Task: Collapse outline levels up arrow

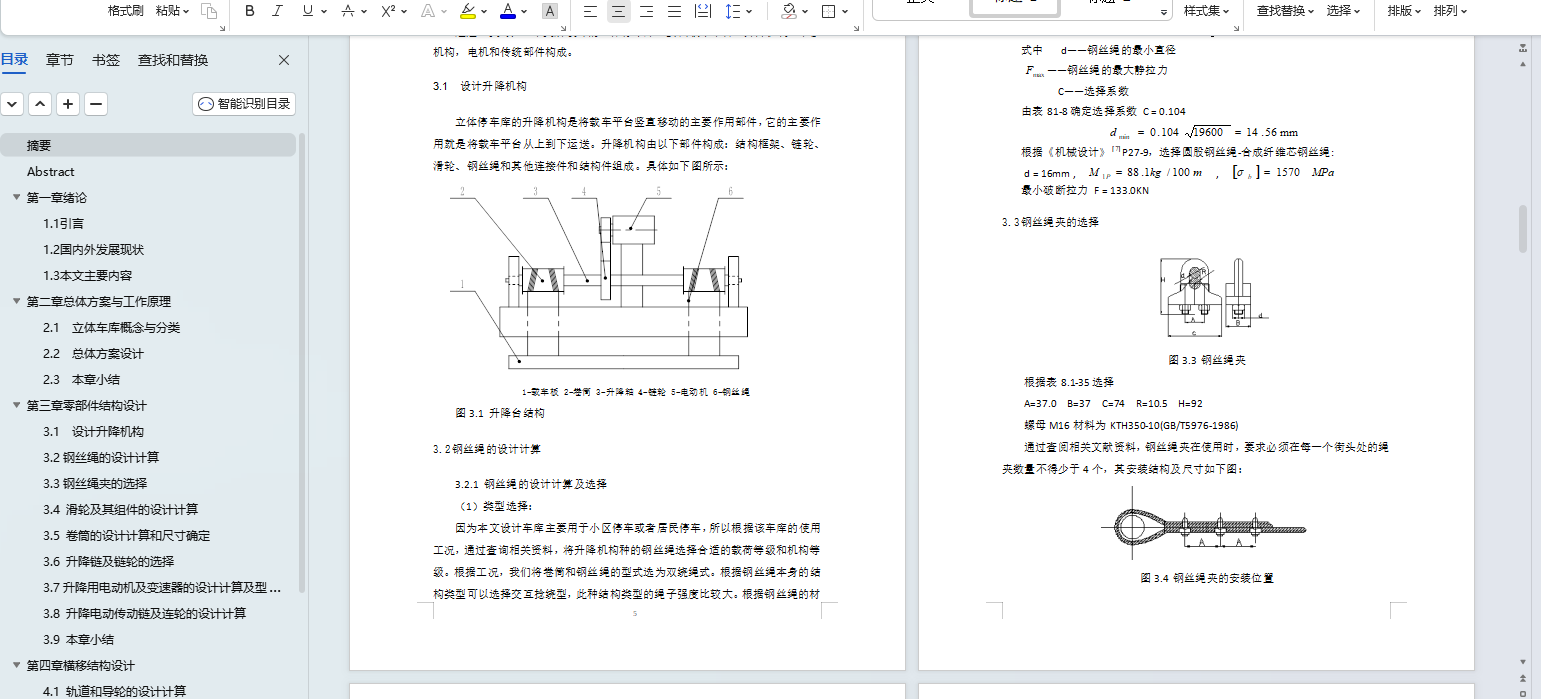Action: click(x=40, y=104)
